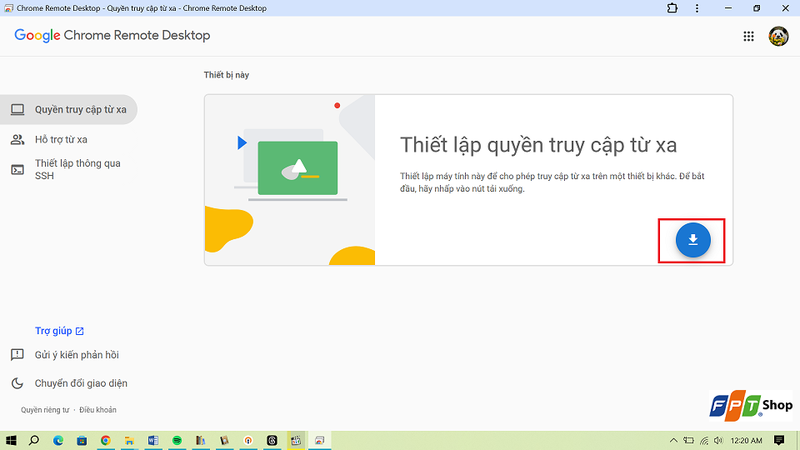Open the Windows Start menu

11,440
